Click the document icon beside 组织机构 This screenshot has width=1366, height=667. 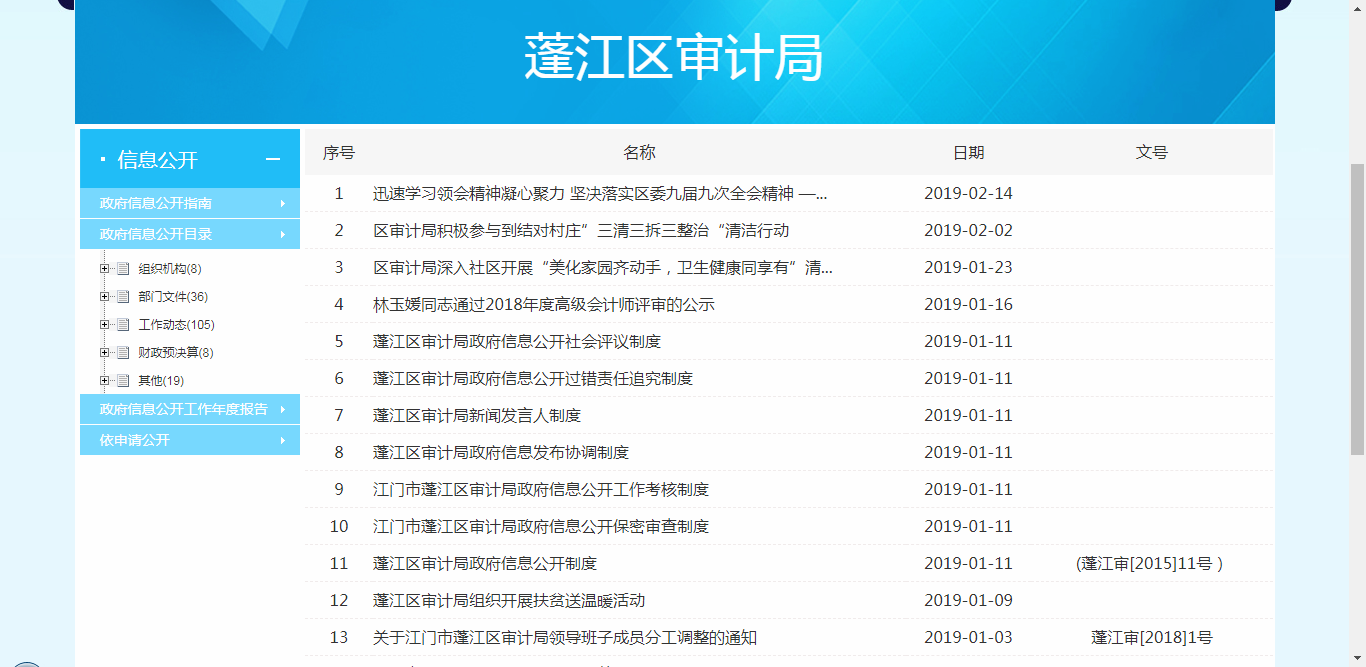click(x=123, y=269)
